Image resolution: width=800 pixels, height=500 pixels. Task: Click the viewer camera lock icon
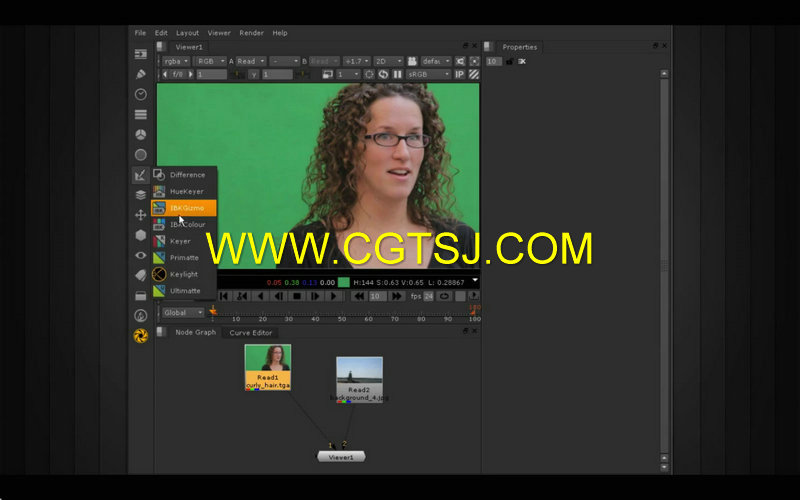[x=412, y=61]
